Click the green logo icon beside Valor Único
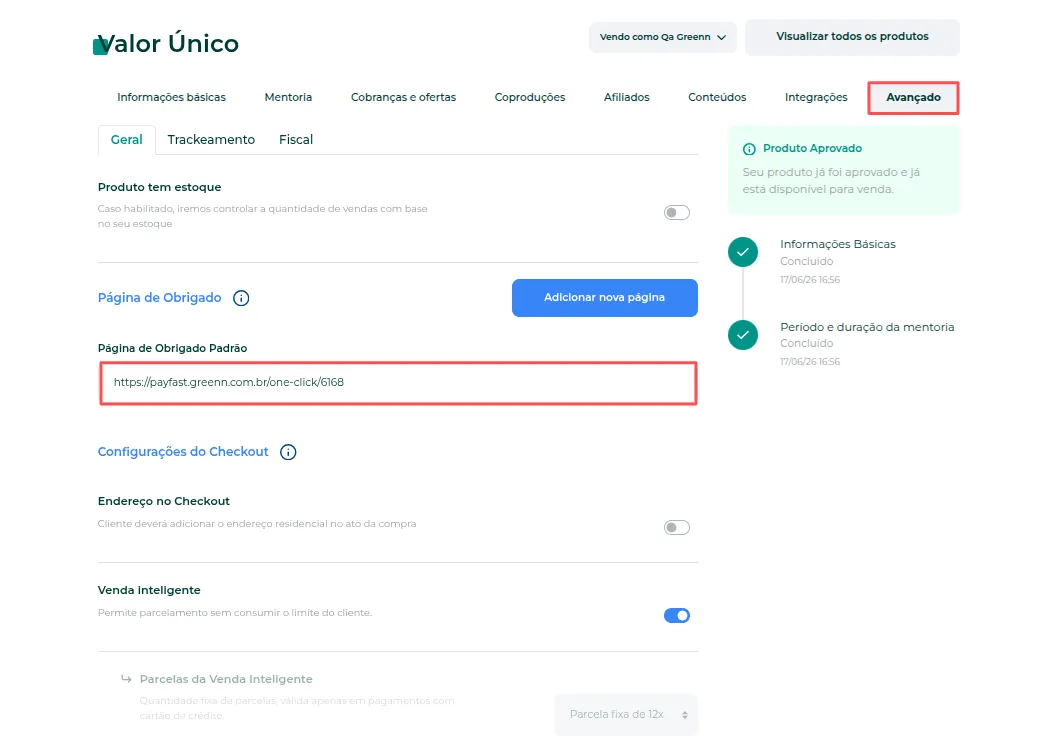1057x755 pixels. coord(100,46)
